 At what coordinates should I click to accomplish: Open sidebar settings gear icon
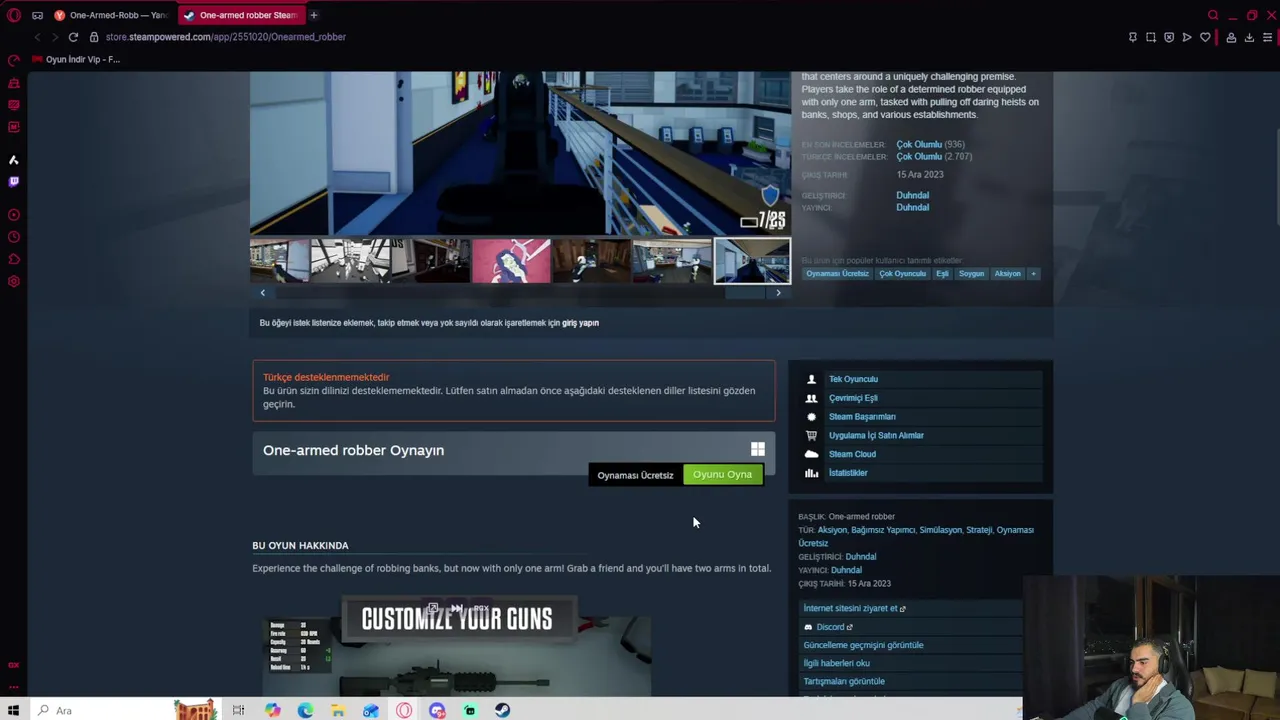[x=13, y=281]
